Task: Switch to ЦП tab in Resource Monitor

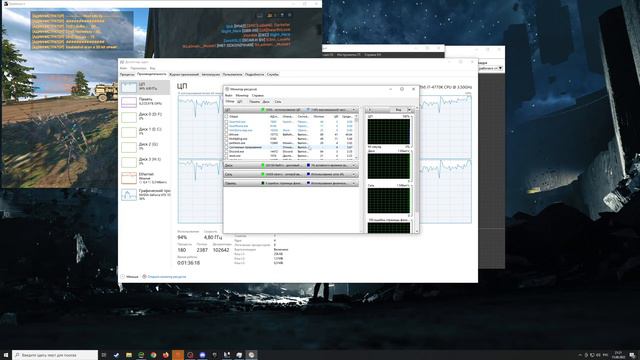Action: click(x=240, y=101)
